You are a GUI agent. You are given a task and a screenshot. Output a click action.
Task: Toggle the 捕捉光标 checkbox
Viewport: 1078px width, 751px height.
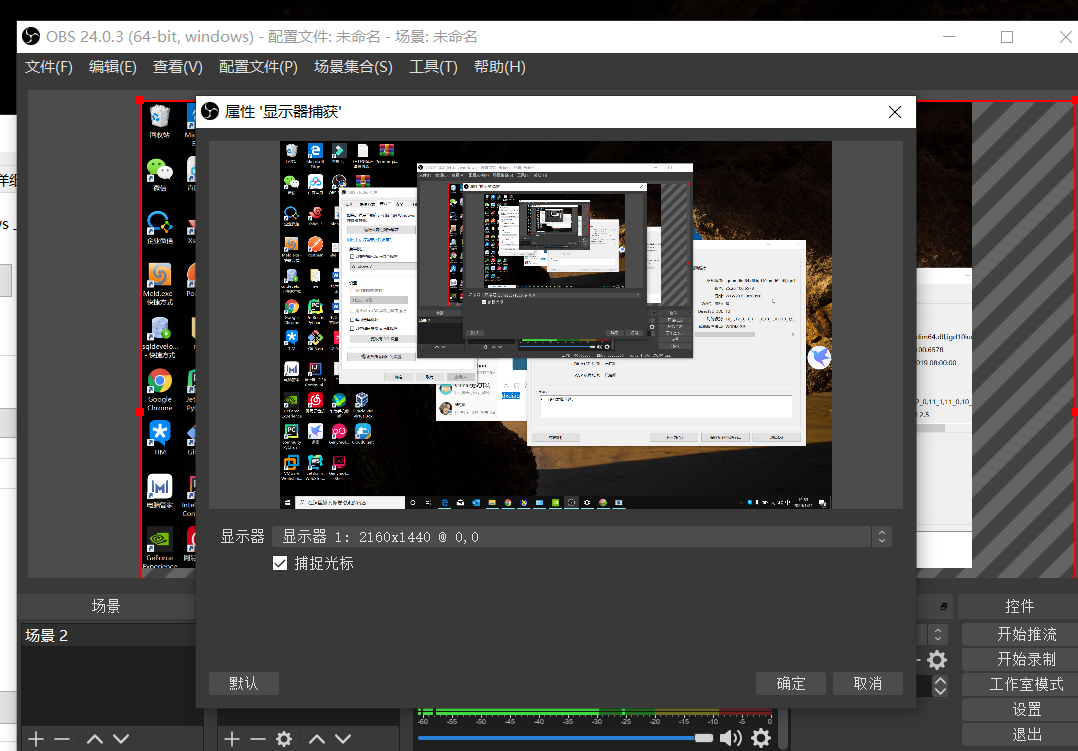tap(280, 564)
